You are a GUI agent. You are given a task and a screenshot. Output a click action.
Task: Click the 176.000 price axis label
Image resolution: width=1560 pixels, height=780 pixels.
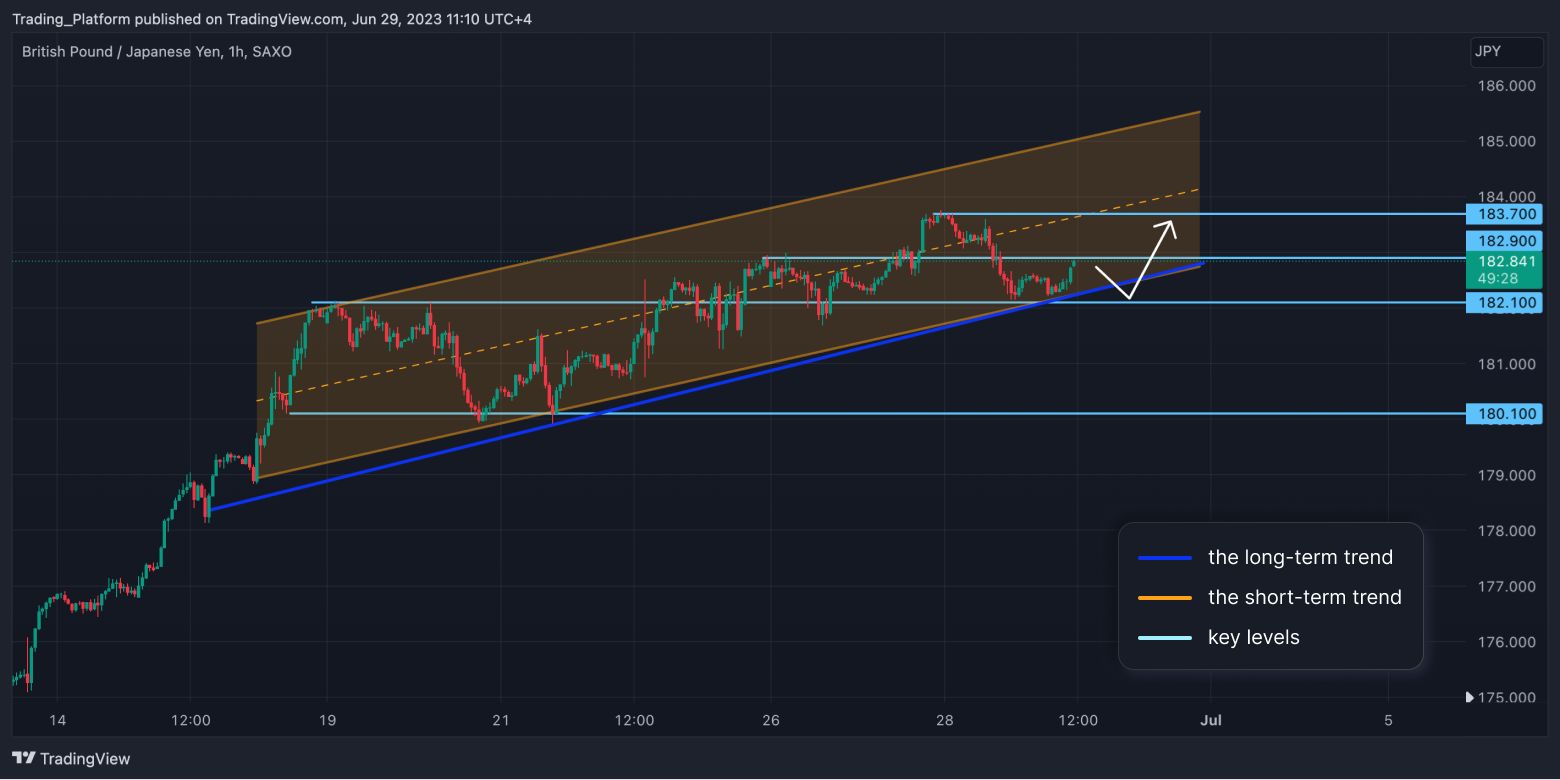[1507, 642]
